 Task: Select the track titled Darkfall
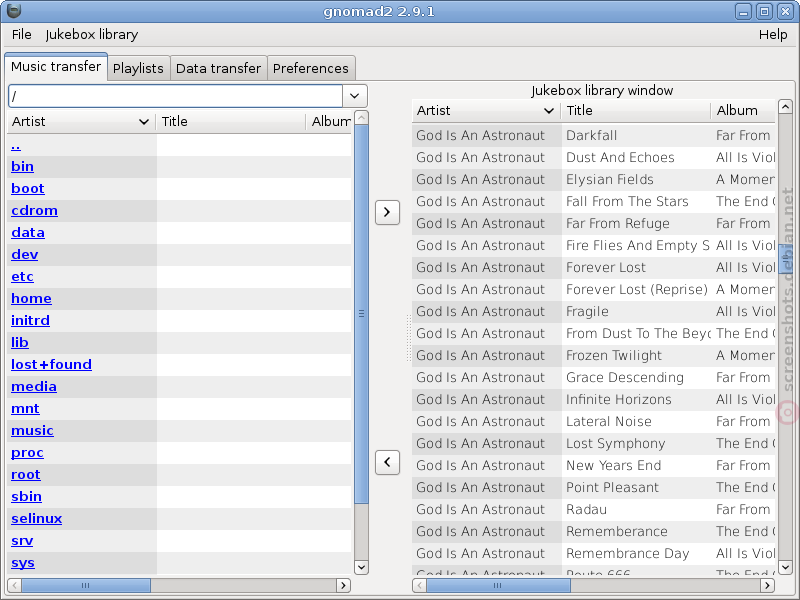[x=593, y=135]
